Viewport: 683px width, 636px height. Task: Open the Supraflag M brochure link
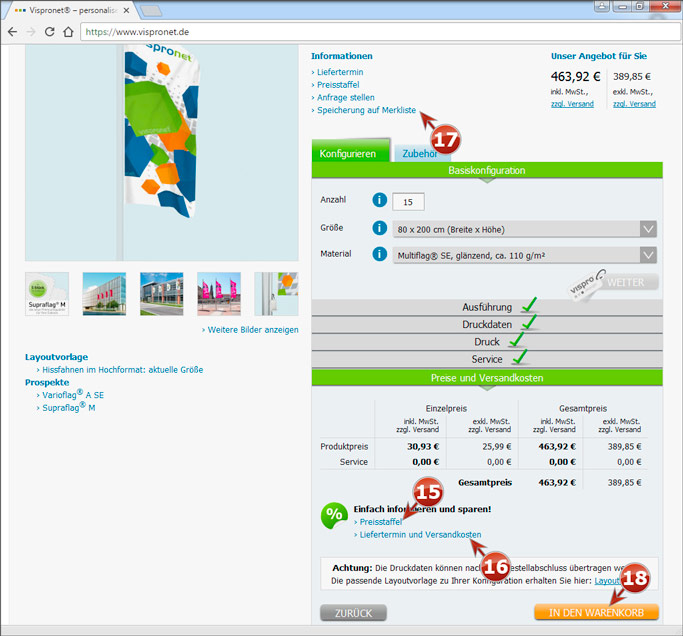pyautogui.click(x=68, y=407)
